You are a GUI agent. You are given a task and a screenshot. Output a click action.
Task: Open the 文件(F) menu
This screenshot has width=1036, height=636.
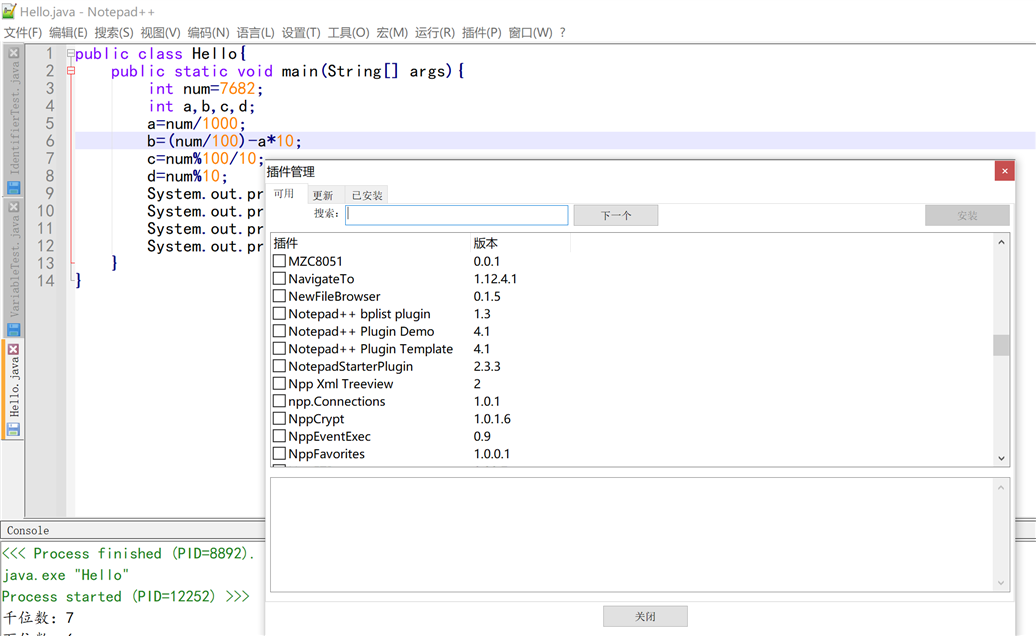(23, 32)
